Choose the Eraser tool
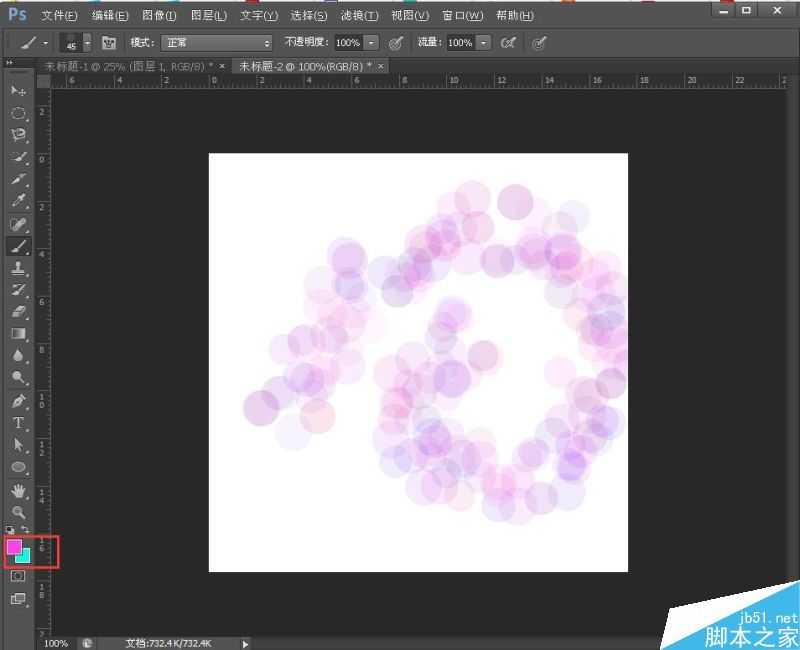800x650 pixels. tap(18, 312)
